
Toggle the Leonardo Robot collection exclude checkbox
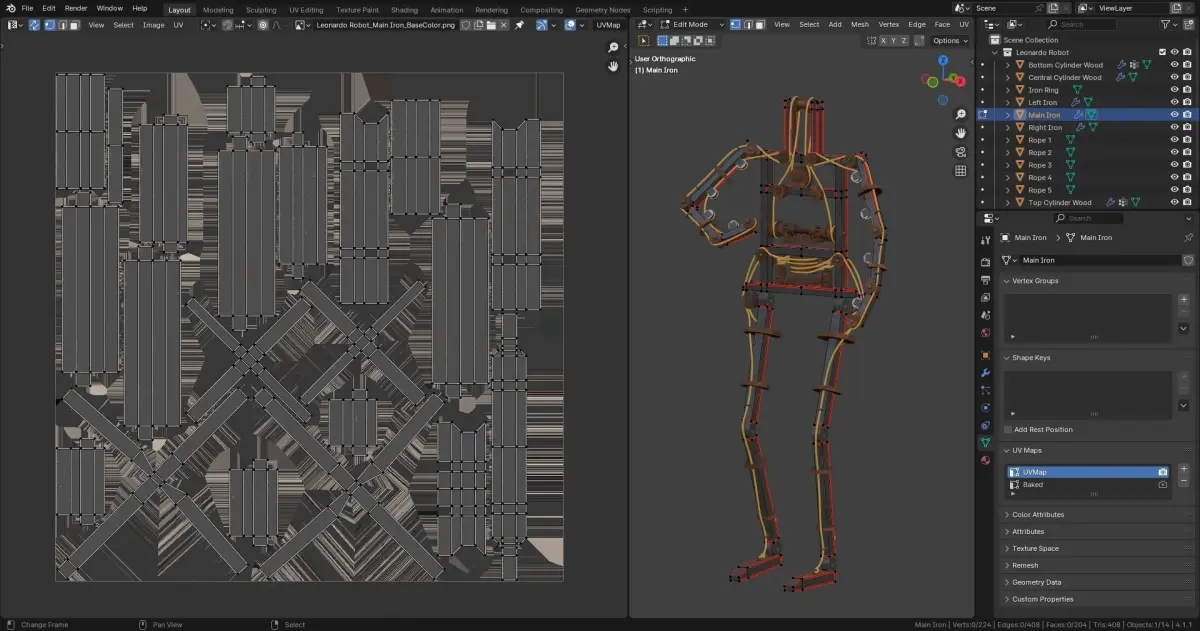point(1161,52)
